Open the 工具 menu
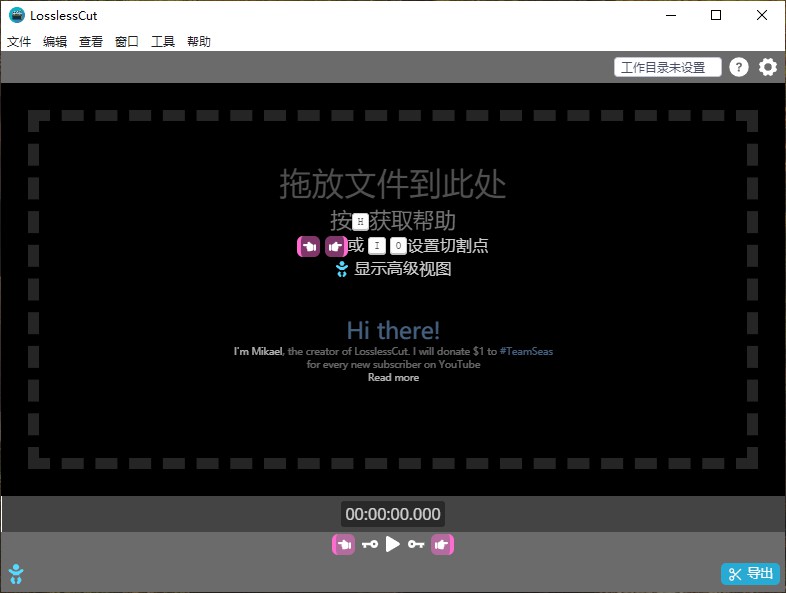 (x=163, y=42)
